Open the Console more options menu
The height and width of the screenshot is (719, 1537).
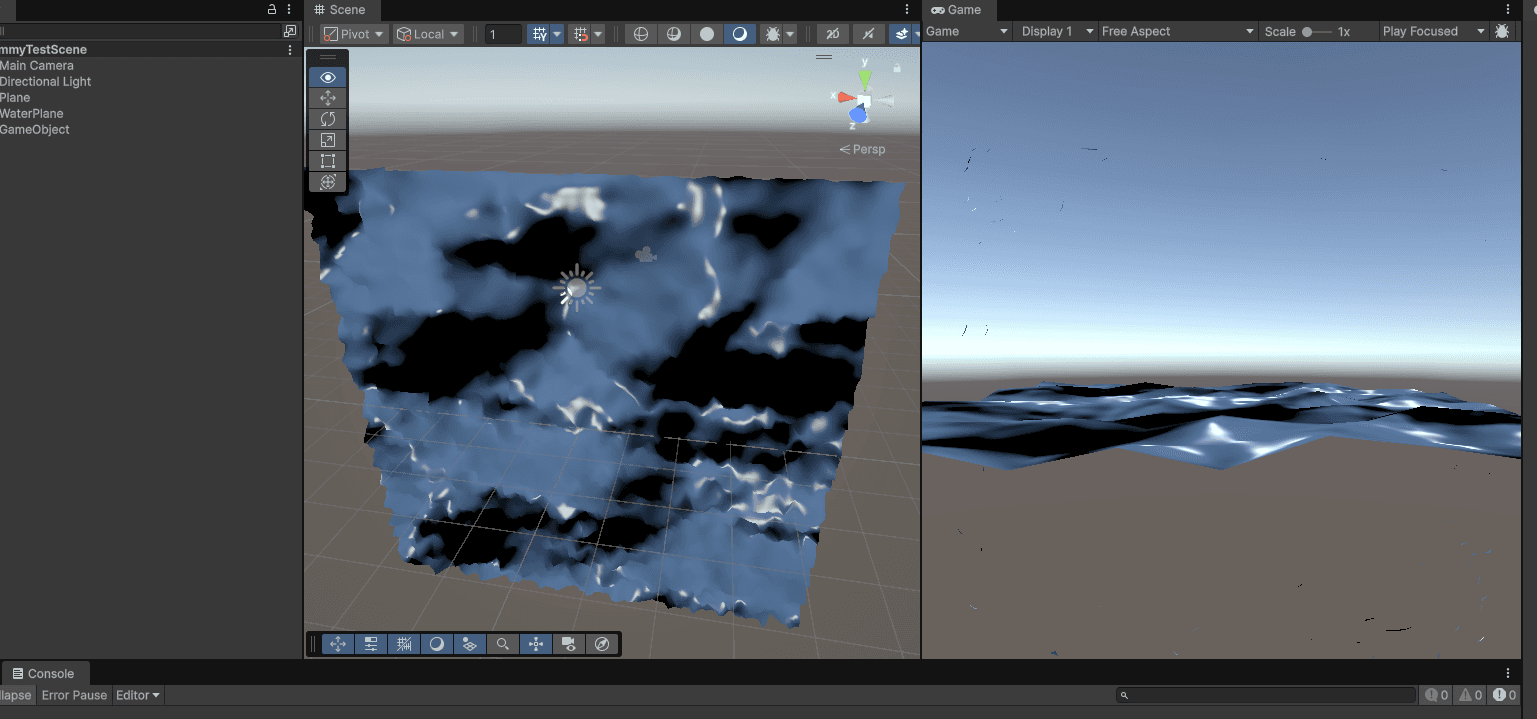(x=1508, y=674)
